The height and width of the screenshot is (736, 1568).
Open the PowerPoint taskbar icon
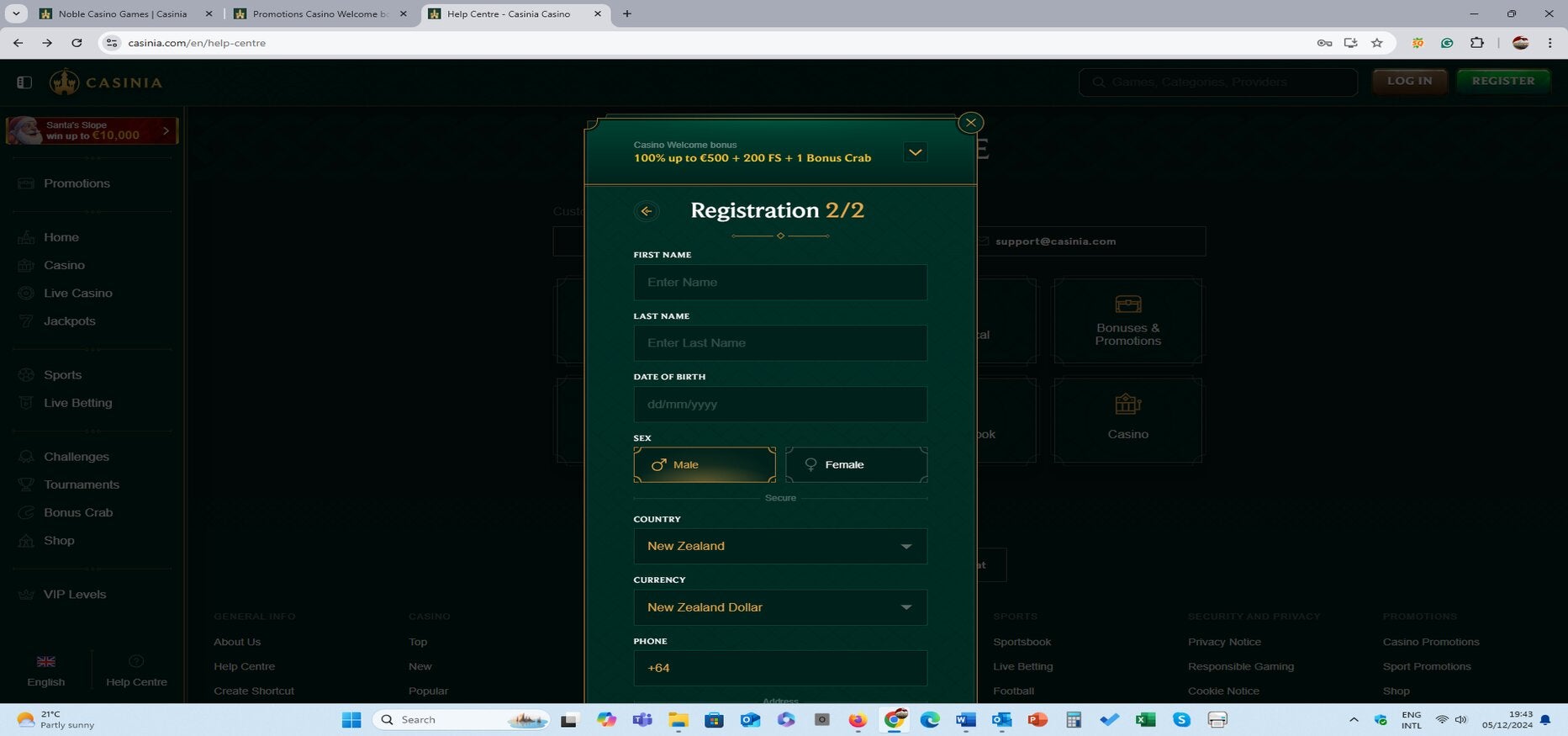click(x=1037, y=720)
